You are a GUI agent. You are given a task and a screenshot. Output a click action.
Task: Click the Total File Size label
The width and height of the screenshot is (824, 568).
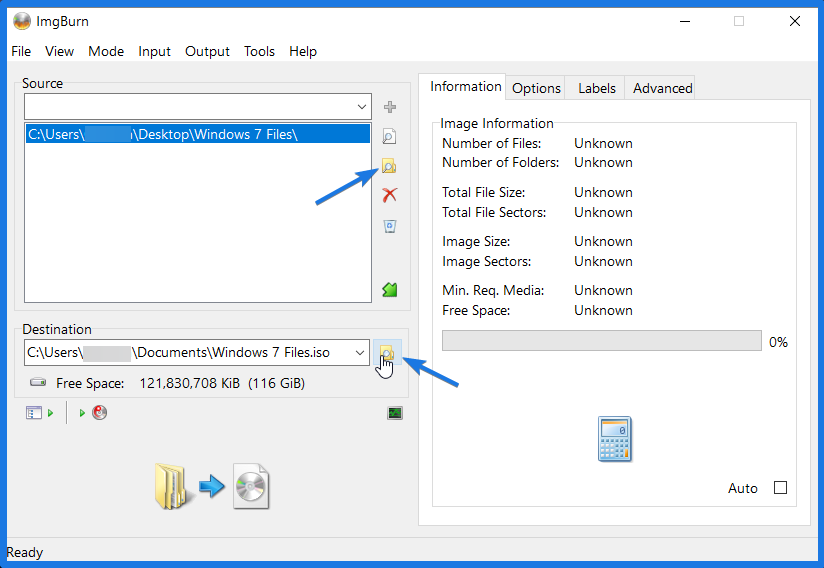click(483, 192)
